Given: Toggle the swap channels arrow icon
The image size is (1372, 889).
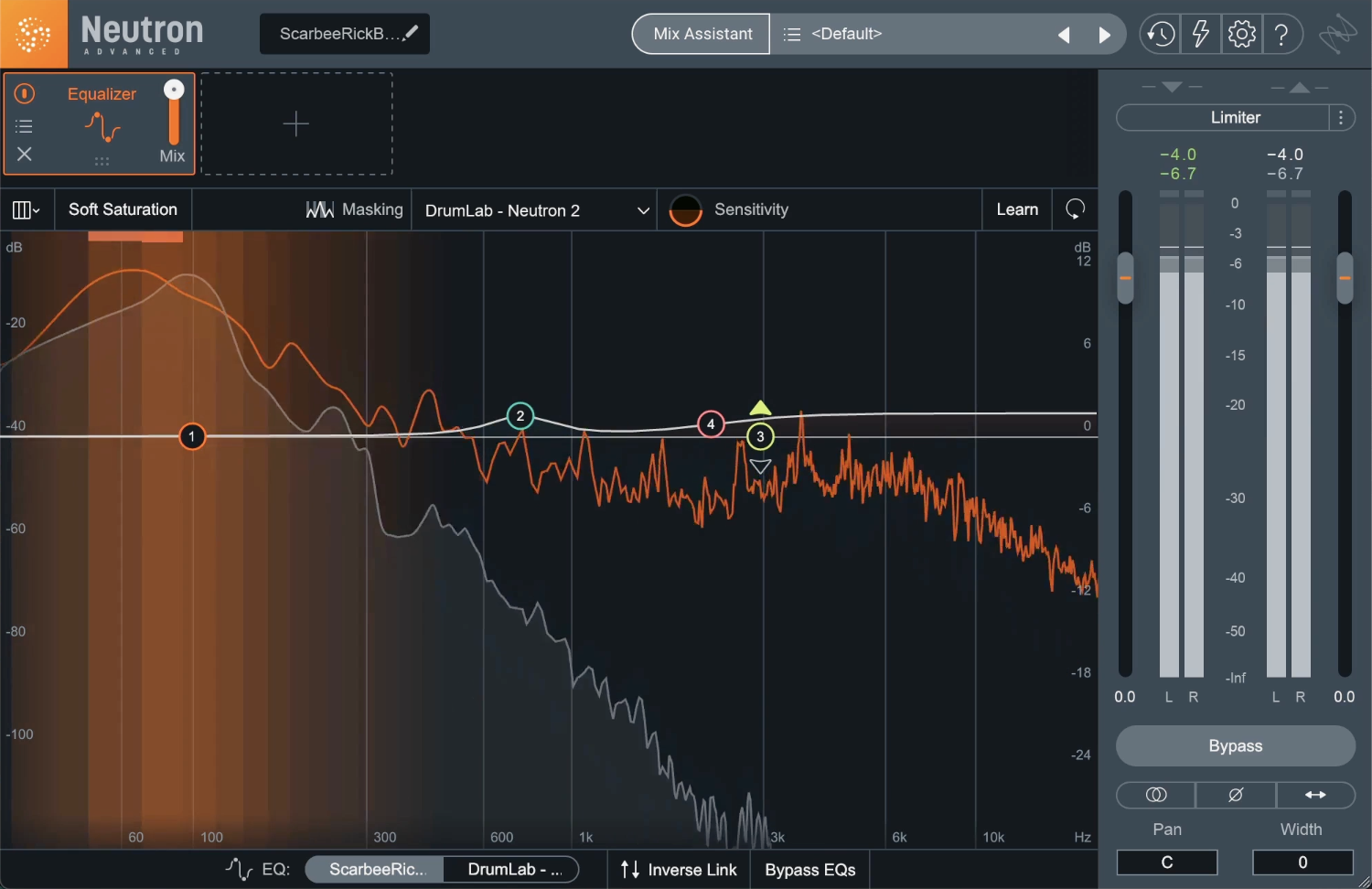Looking at the screenshot, I should tap(1315, 795).
